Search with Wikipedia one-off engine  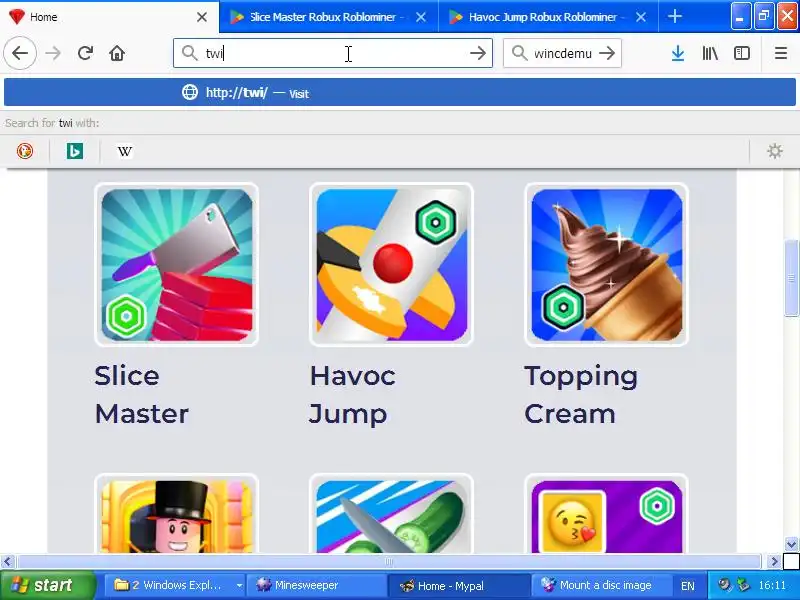pos(124,151)
